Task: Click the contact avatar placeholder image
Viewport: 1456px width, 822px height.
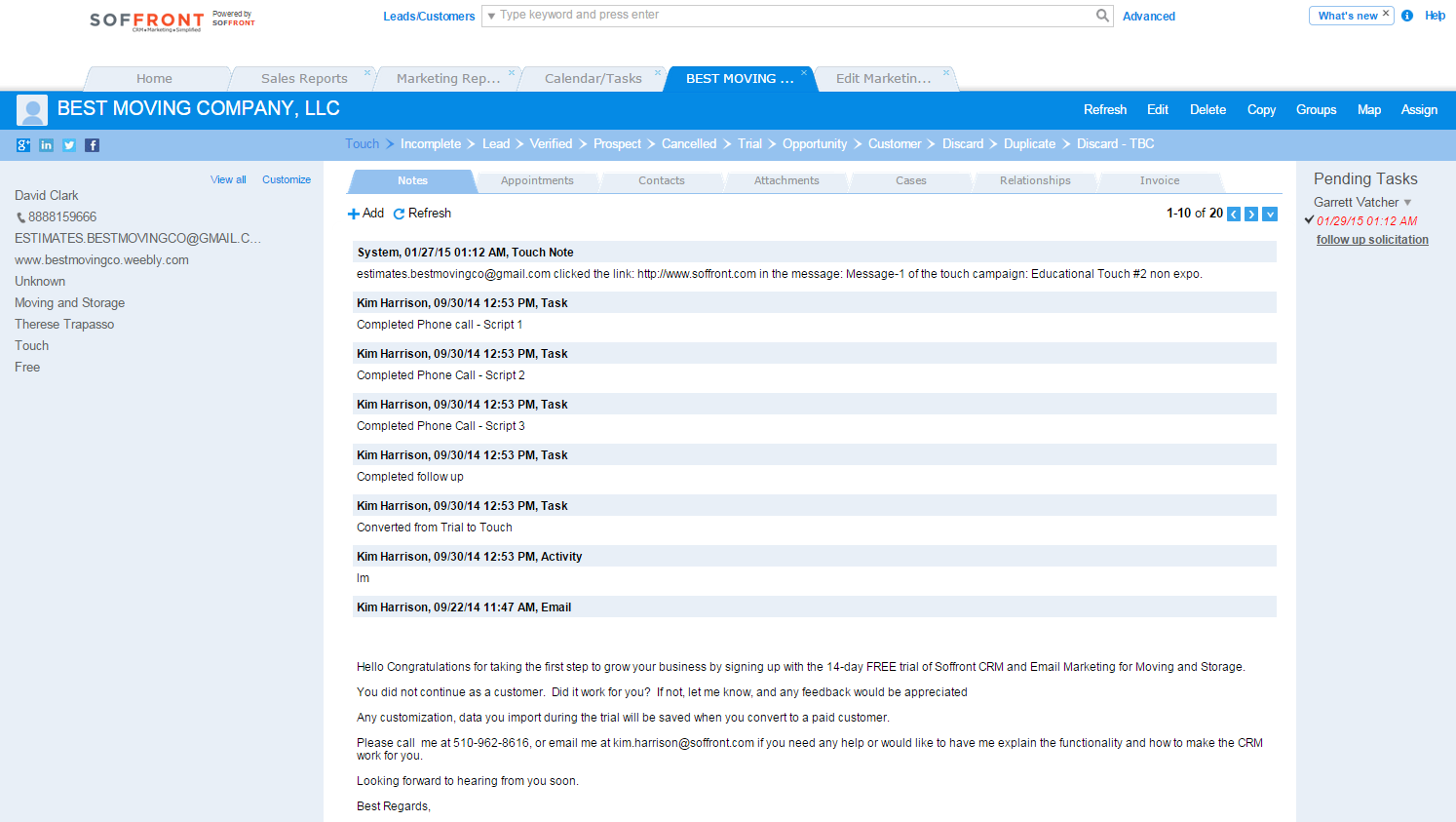Action: pos(32,110)
